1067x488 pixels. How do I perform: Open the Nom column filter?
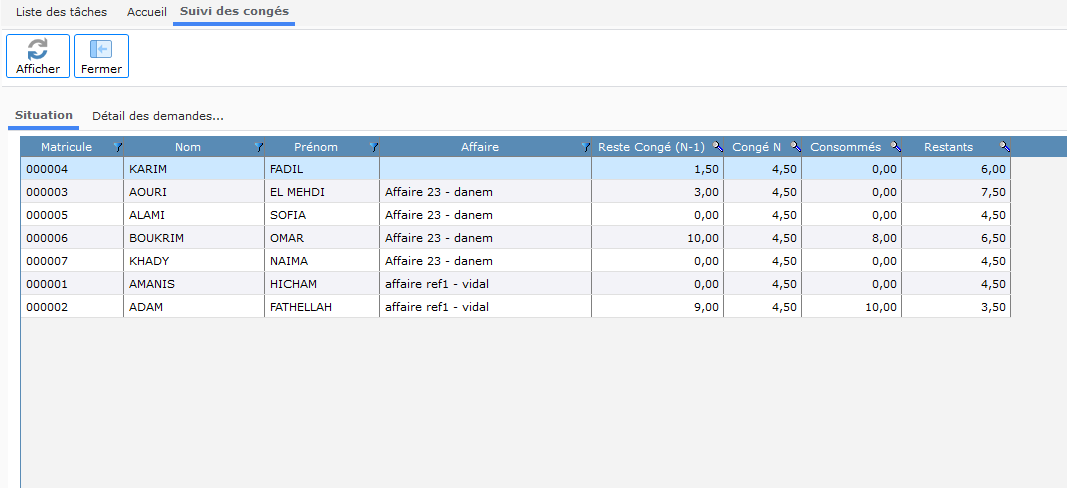pyautogui.click(x=258, y=147)
